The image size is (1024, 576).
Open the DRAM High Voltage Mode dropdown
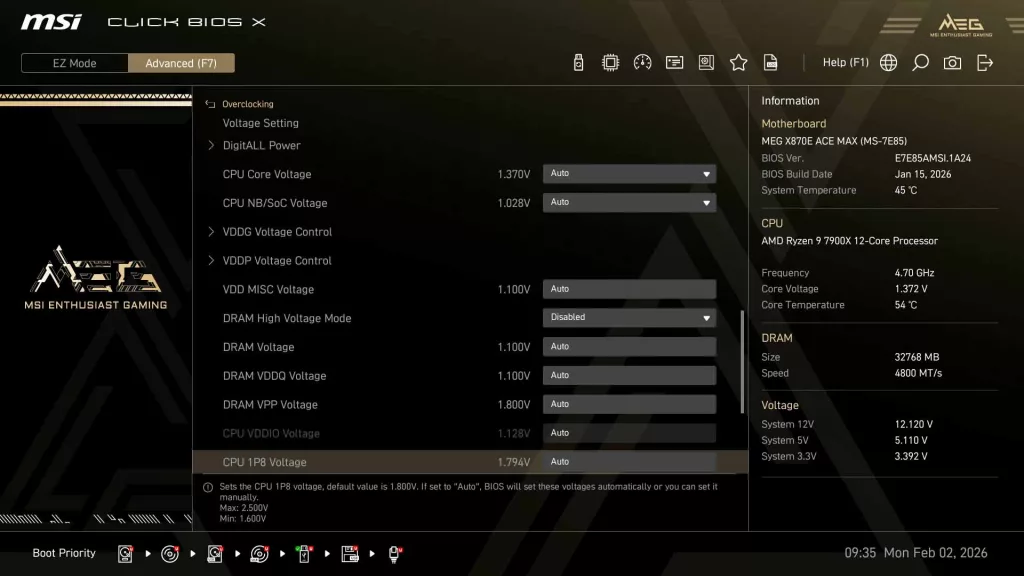pyautogui.click(x=628, y=317)
